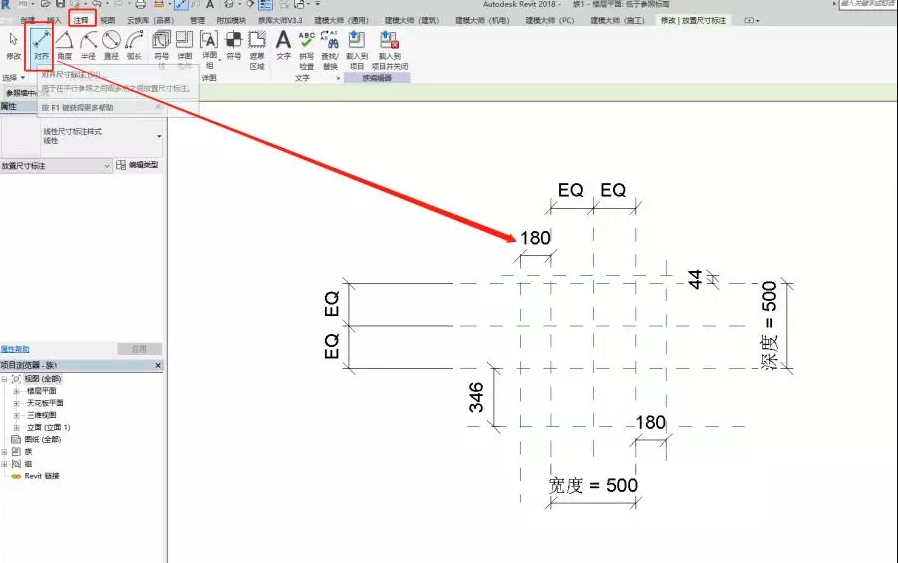Click the 遮罩区域 masking region tool
898x563 pixels.
coord(257,49)
